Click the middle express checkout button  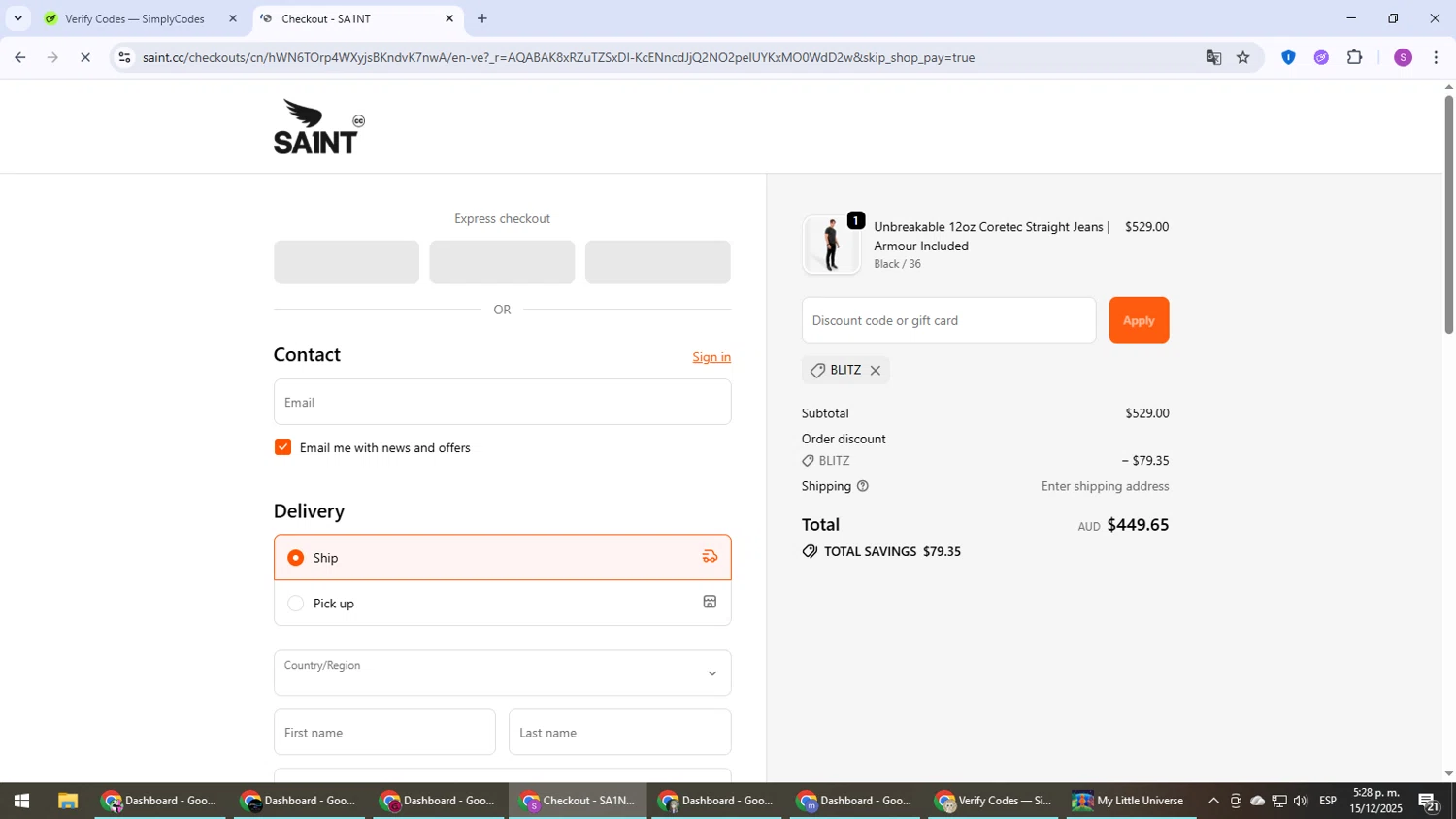coord(502,262)
